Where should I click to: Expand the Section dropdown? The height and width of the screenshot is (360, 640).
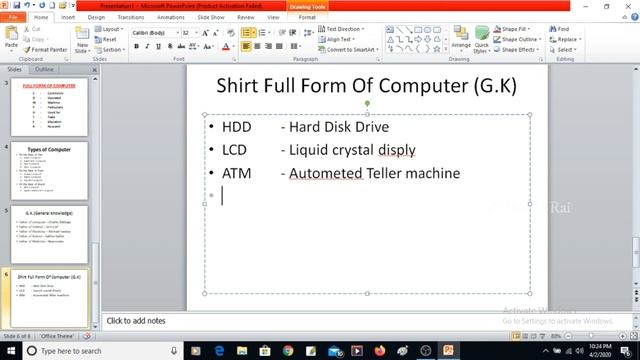[110, 49]
